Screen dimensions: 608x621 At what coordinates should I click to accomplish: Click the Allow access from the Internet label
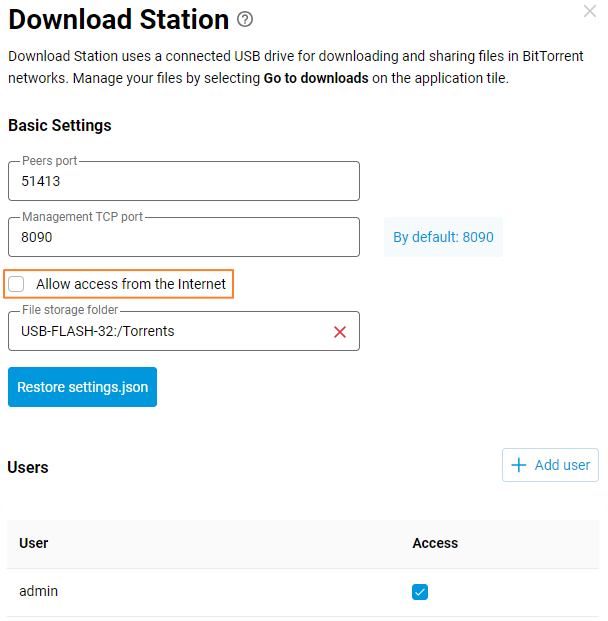[131, 285]
